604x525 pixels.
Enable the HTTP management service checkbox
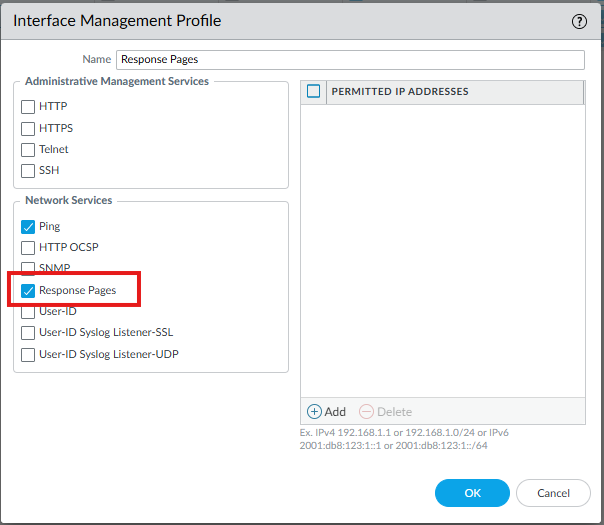pyautogui.click(x=28, y=106)
